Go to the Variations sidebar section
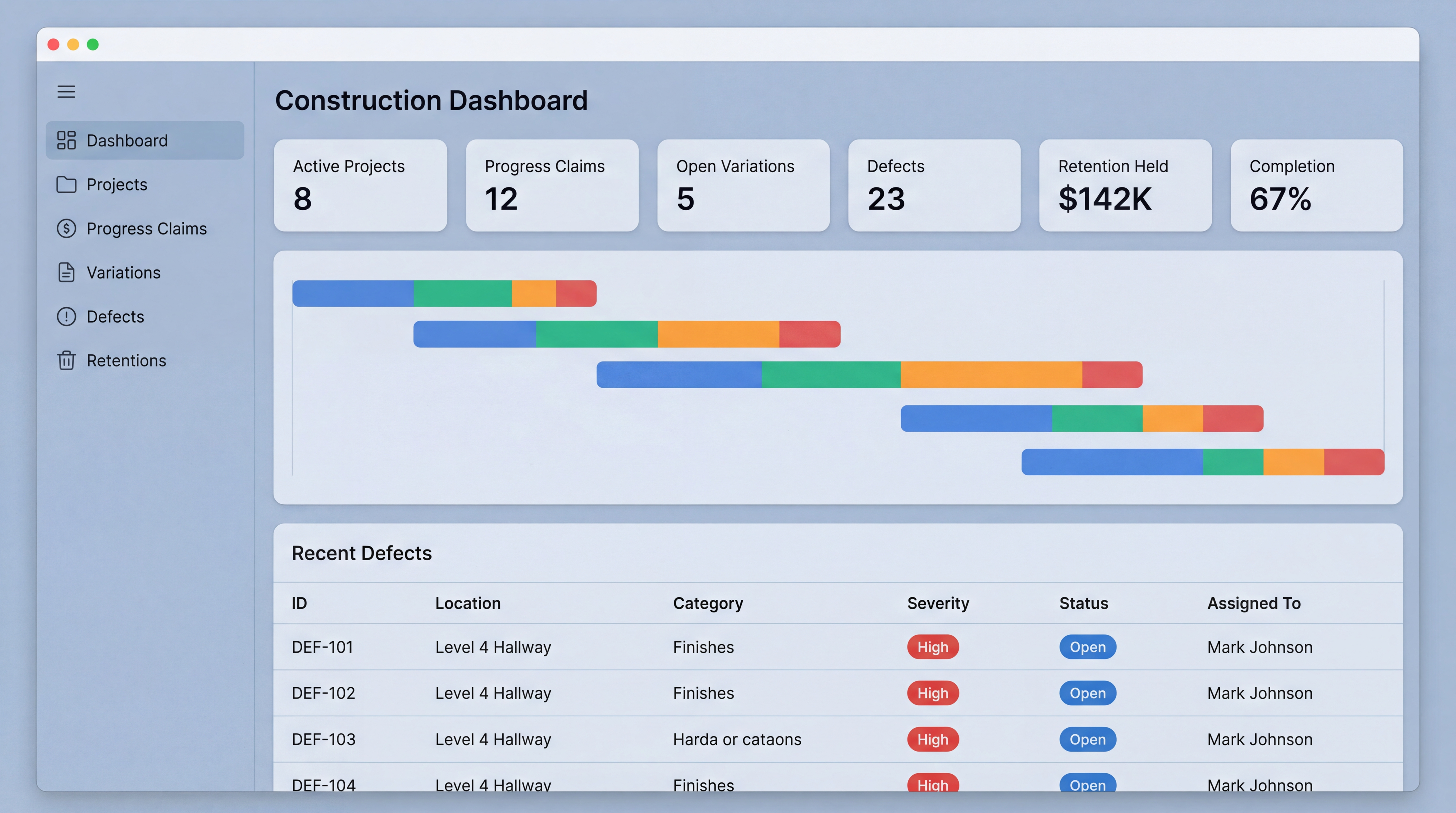Viewport: 1456px width, 813px height. pos(123,273)
